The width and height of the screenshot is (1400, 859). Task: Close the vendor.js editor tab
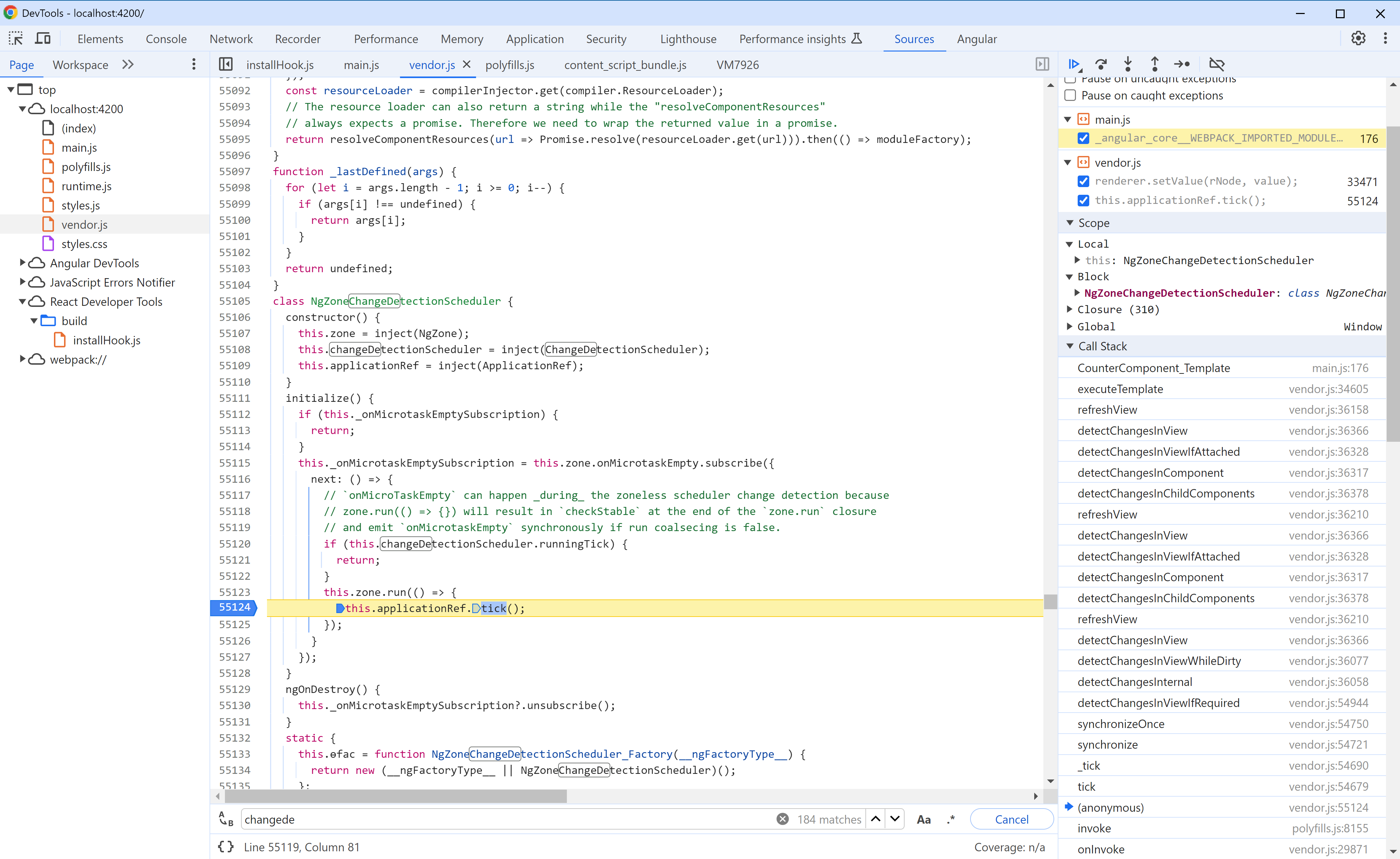(466, 64)
